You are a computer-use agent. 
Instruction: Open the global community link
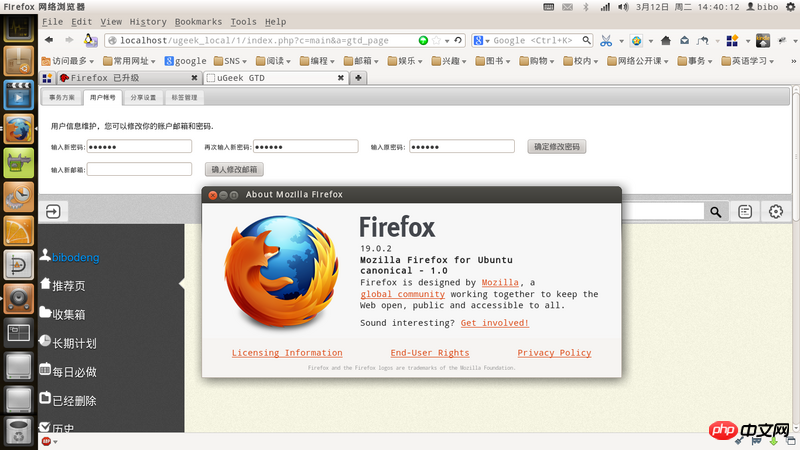coord(402,294)
